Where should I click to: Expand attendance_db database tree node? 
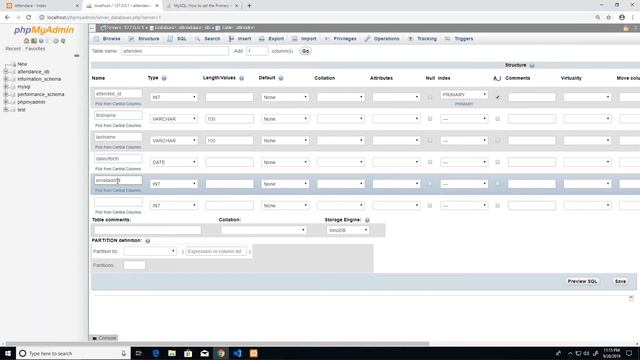(6, 71)
